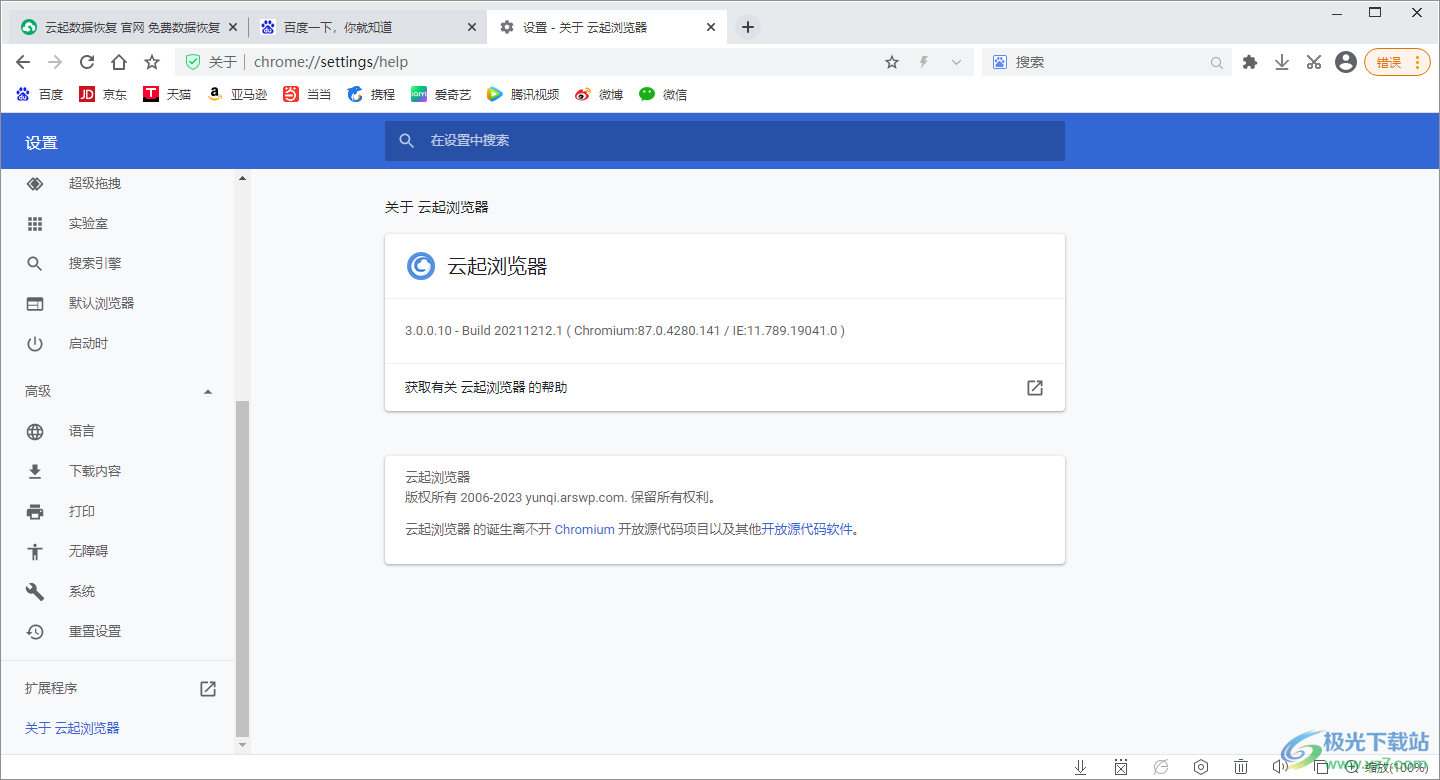
Task: Open the 京东 bookmark
Action: (103, 94)
